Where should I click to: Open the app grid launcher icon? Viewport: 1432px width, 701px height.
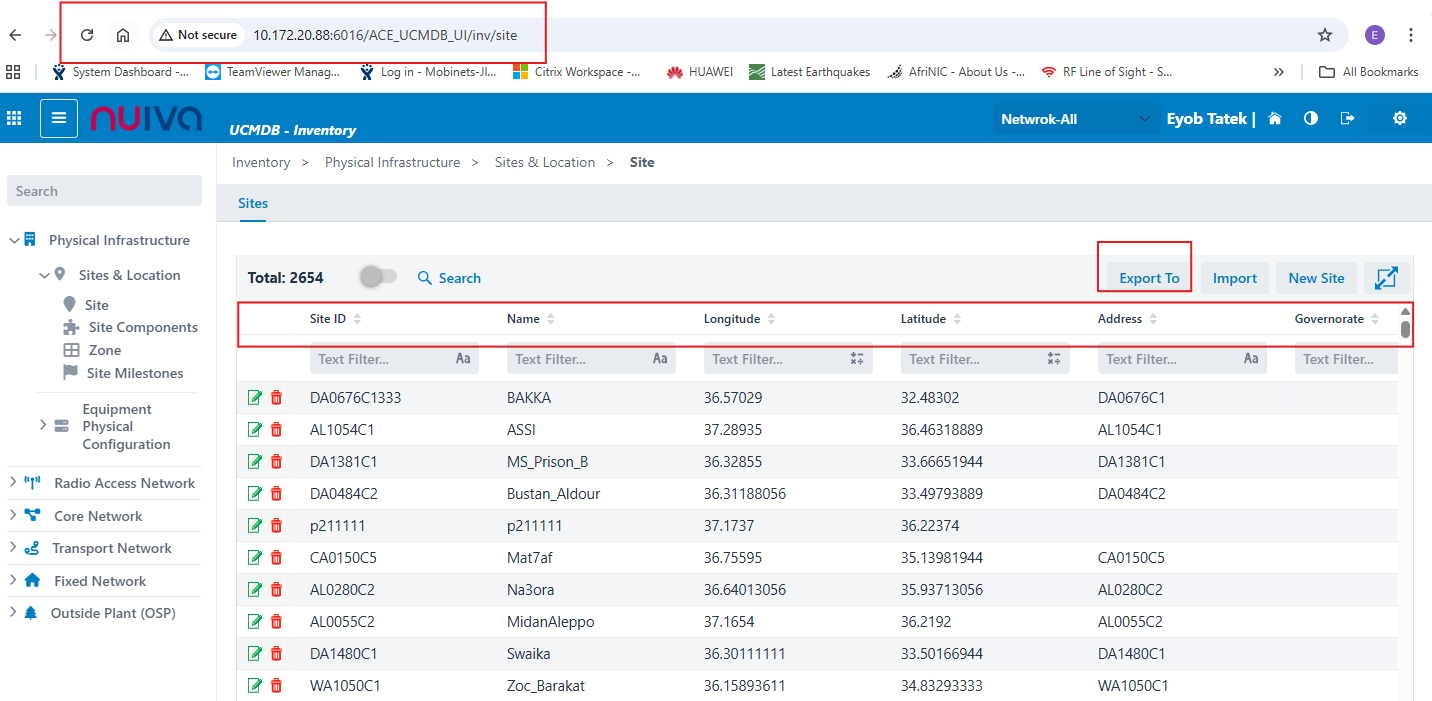point(14,118)
